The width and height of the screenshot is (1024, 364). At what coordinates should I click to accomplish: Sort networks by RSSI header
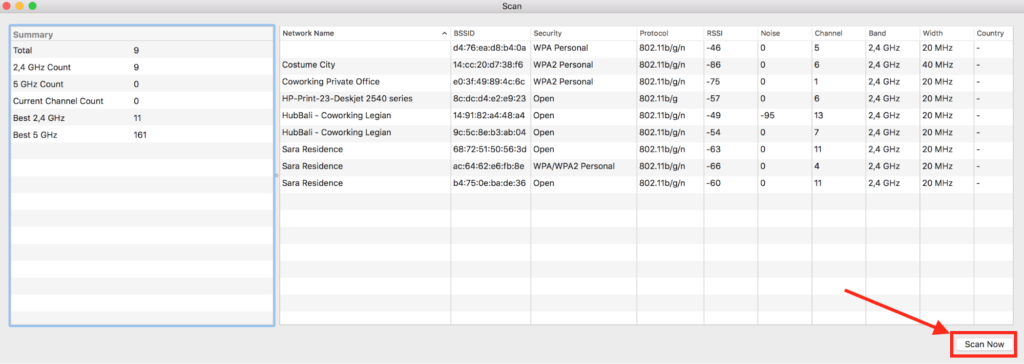(x=730, y=33)
